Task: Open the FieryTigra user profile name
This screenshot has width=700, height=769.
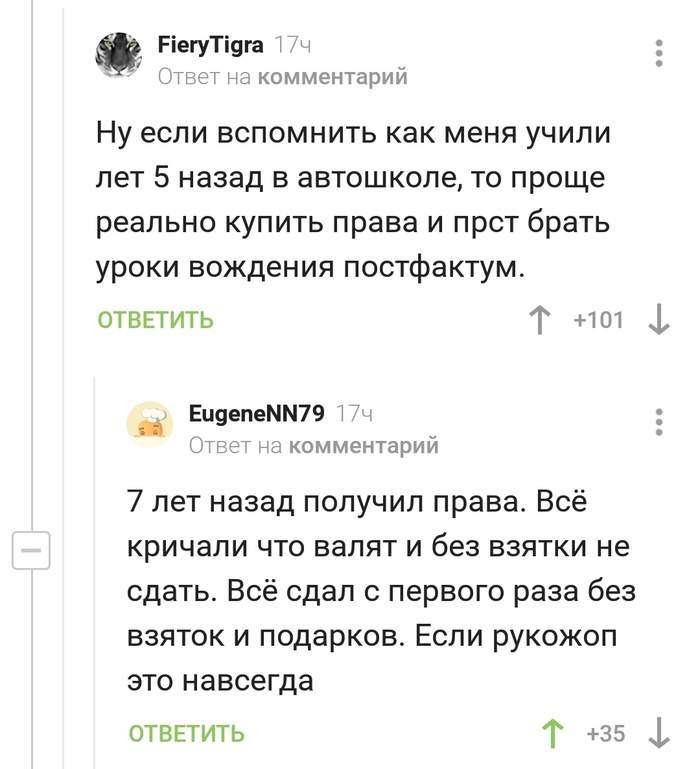Action: click(x=210, y=44)
